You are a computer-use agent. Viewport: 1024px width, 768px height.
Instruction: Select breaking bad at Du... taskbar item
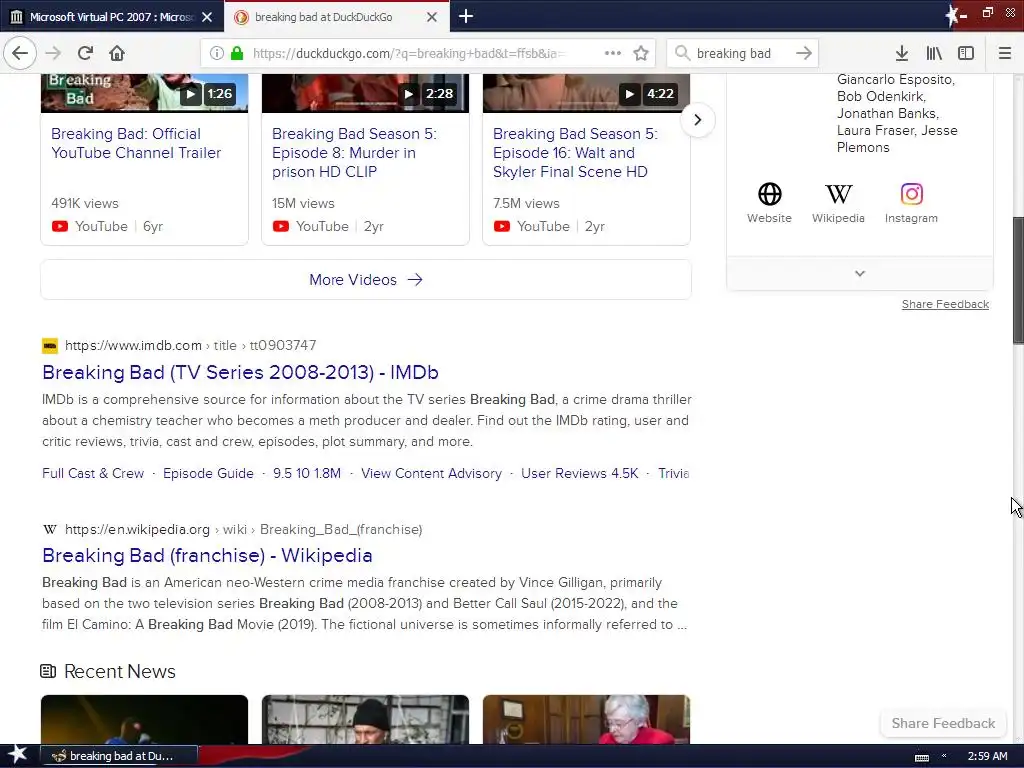[x=119, y=756]
